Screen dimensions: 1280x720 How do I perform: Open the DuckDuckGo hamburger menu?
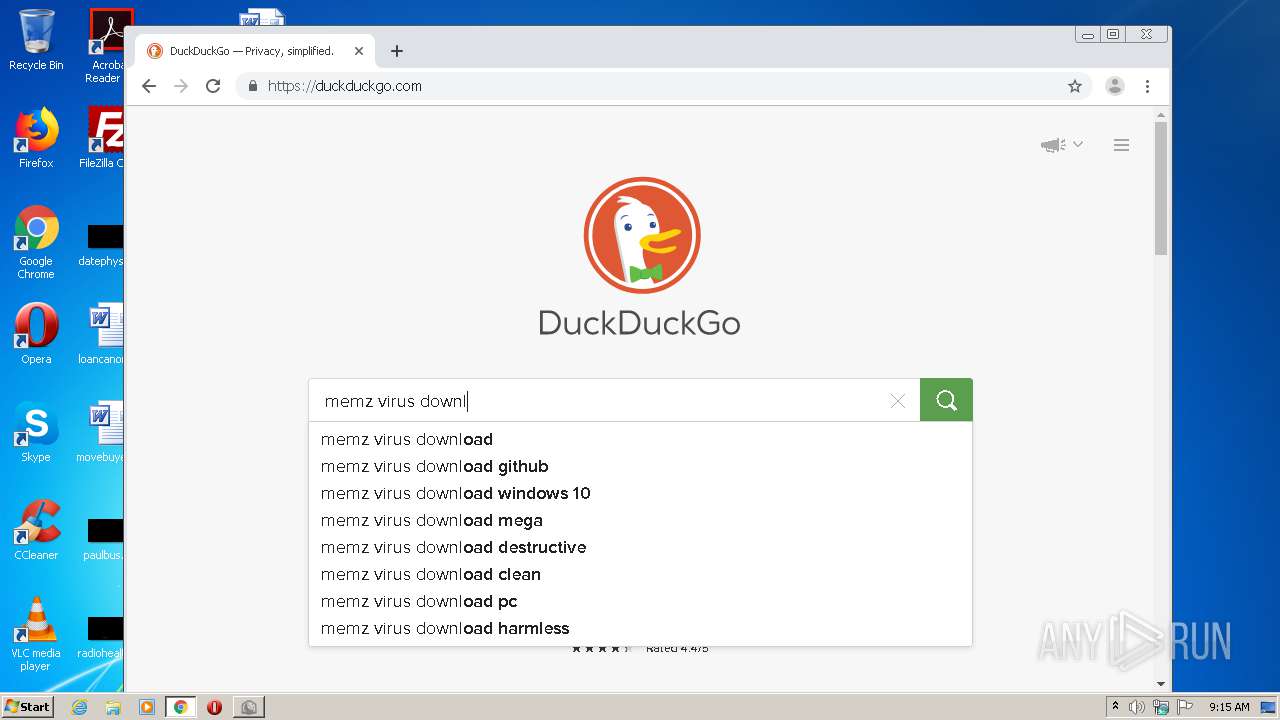click(x=1121, y=145)
